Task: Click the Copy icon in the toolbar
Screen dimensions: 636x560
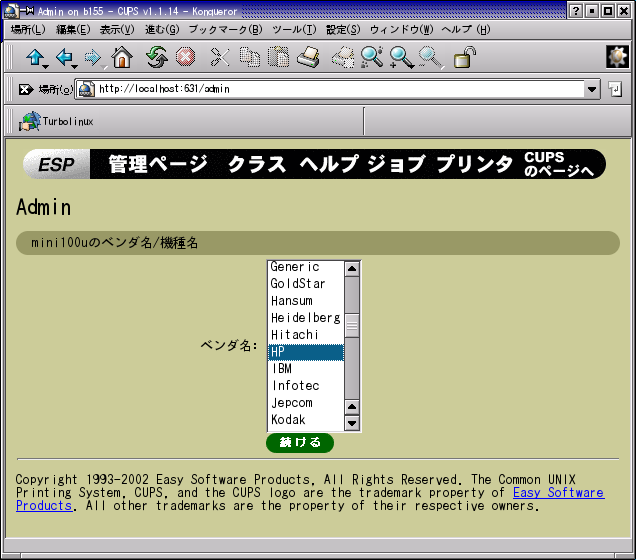Action: pyautogui.click(x=249, y=57)
